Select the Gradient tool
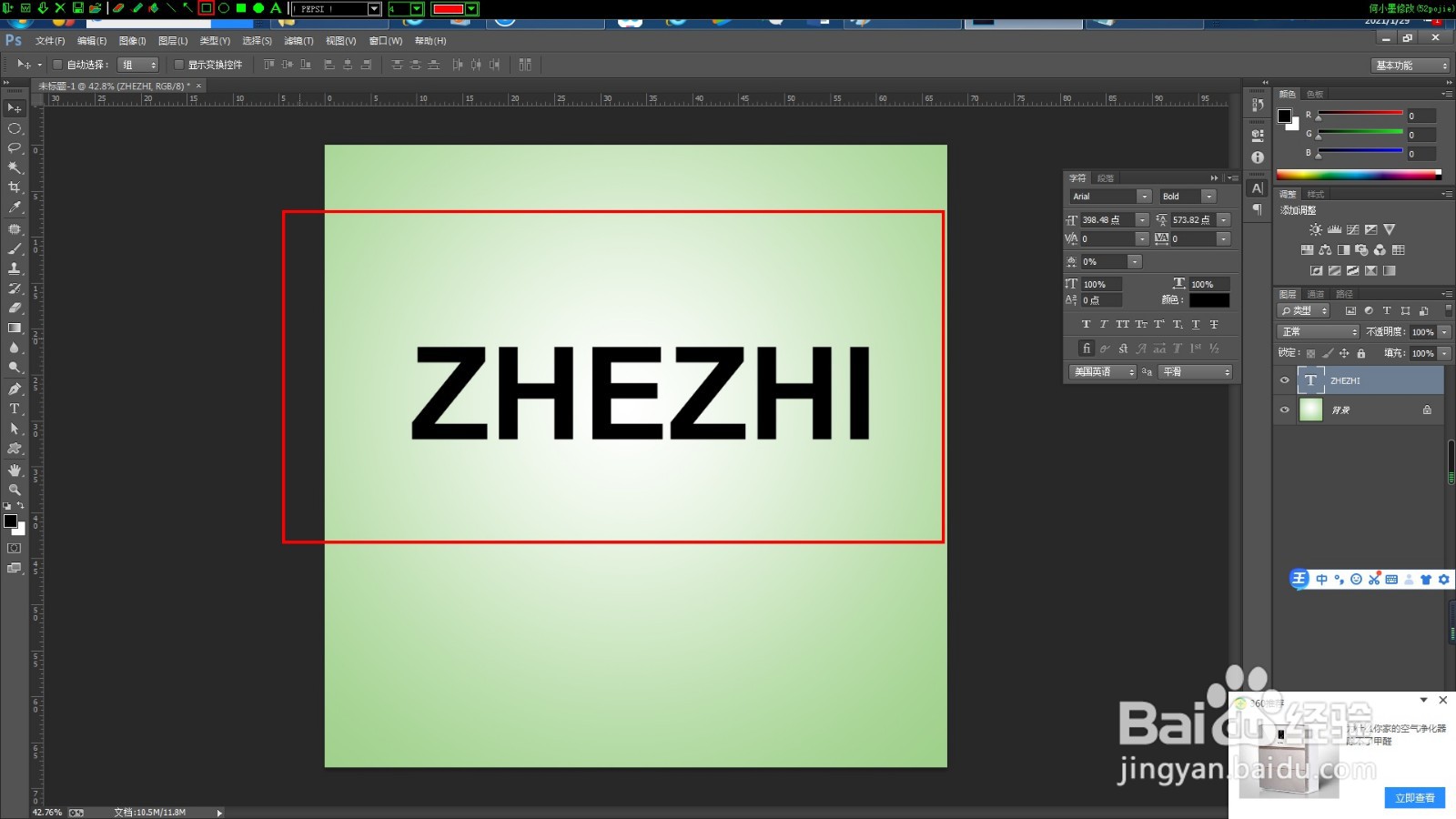This screenshot has height=819, width=1456. pyautogui.click(x=15, y=329)
